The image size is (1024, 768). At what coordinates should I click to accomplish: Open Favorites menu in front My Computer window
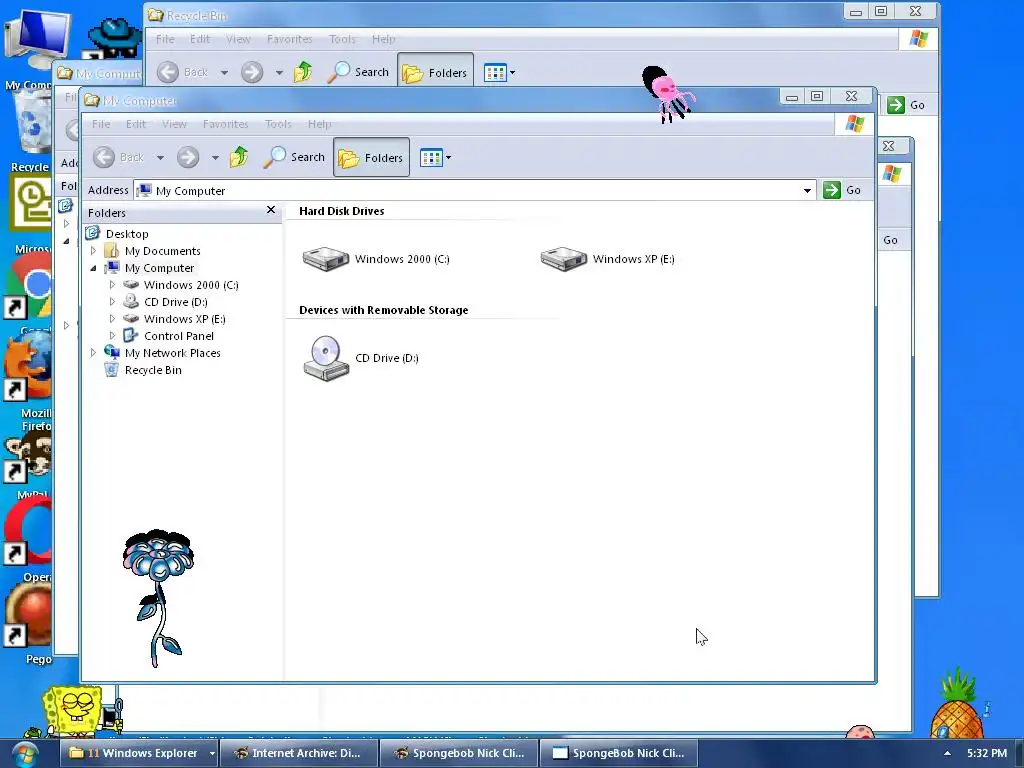(x=225, y=124)
